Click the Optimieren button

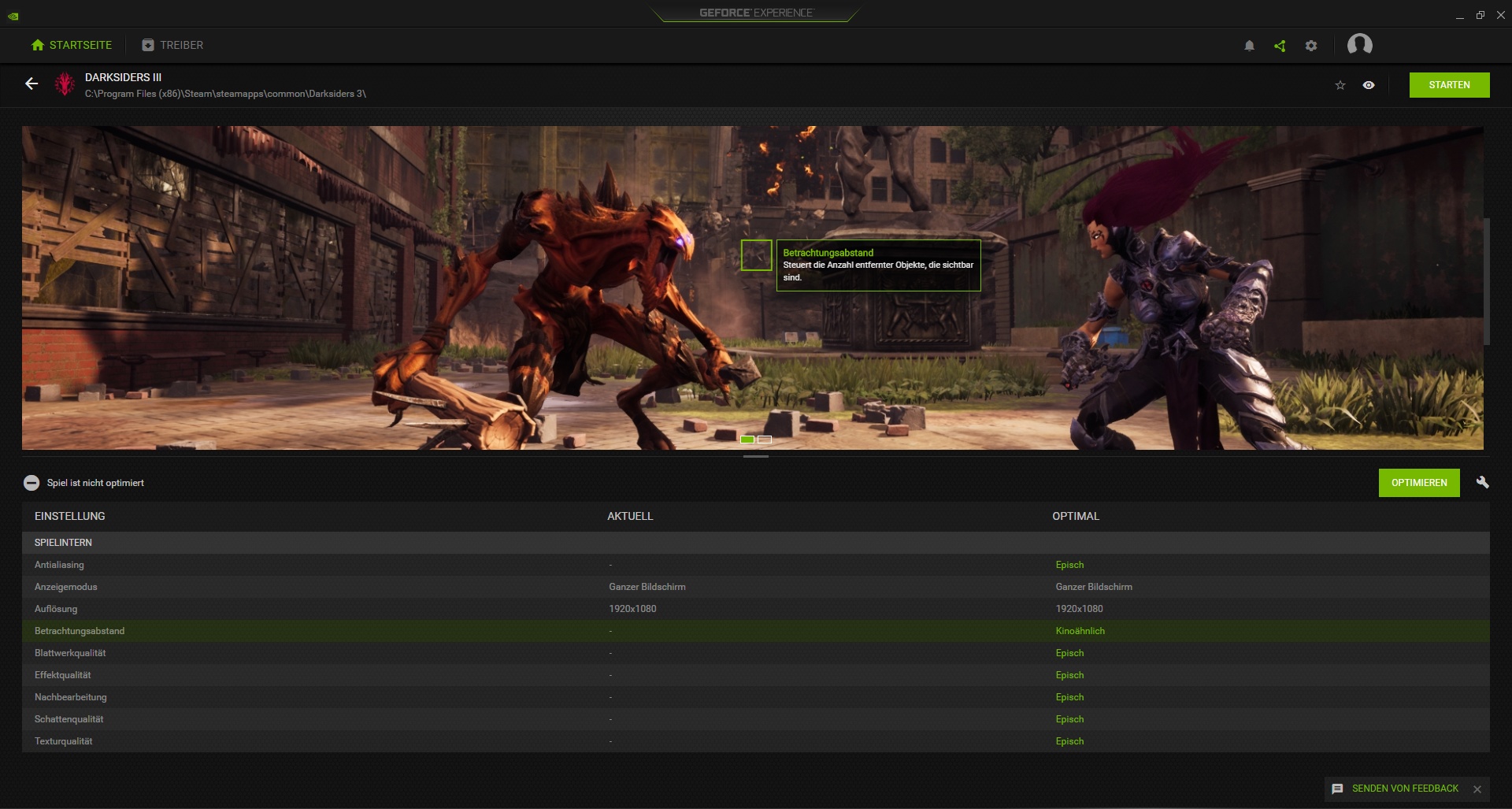tap(1419, 483)
